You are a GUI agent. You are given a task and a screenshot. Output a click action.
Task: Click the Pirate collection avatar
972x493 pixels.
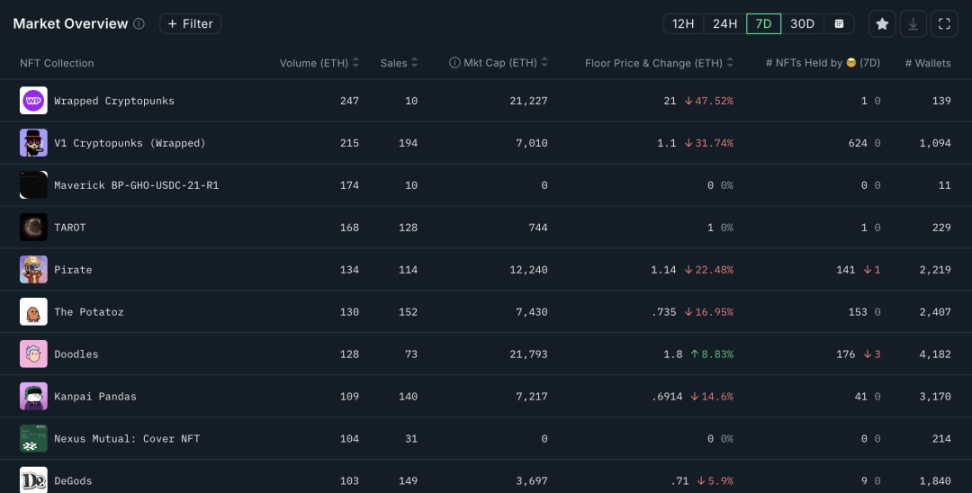[33, 269]
